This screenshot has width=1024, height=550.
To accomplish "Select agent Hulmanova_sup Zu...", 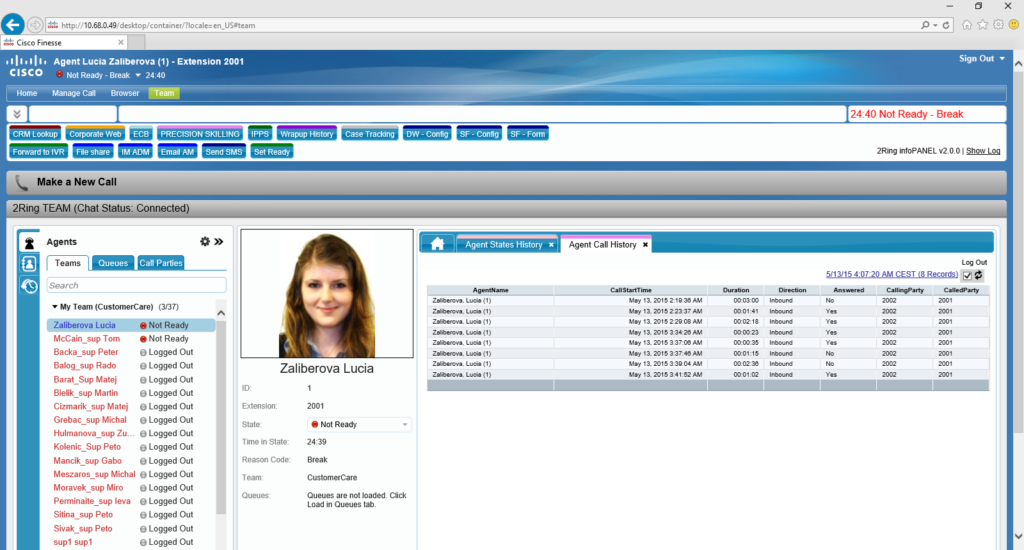I will tap(93, 433).
